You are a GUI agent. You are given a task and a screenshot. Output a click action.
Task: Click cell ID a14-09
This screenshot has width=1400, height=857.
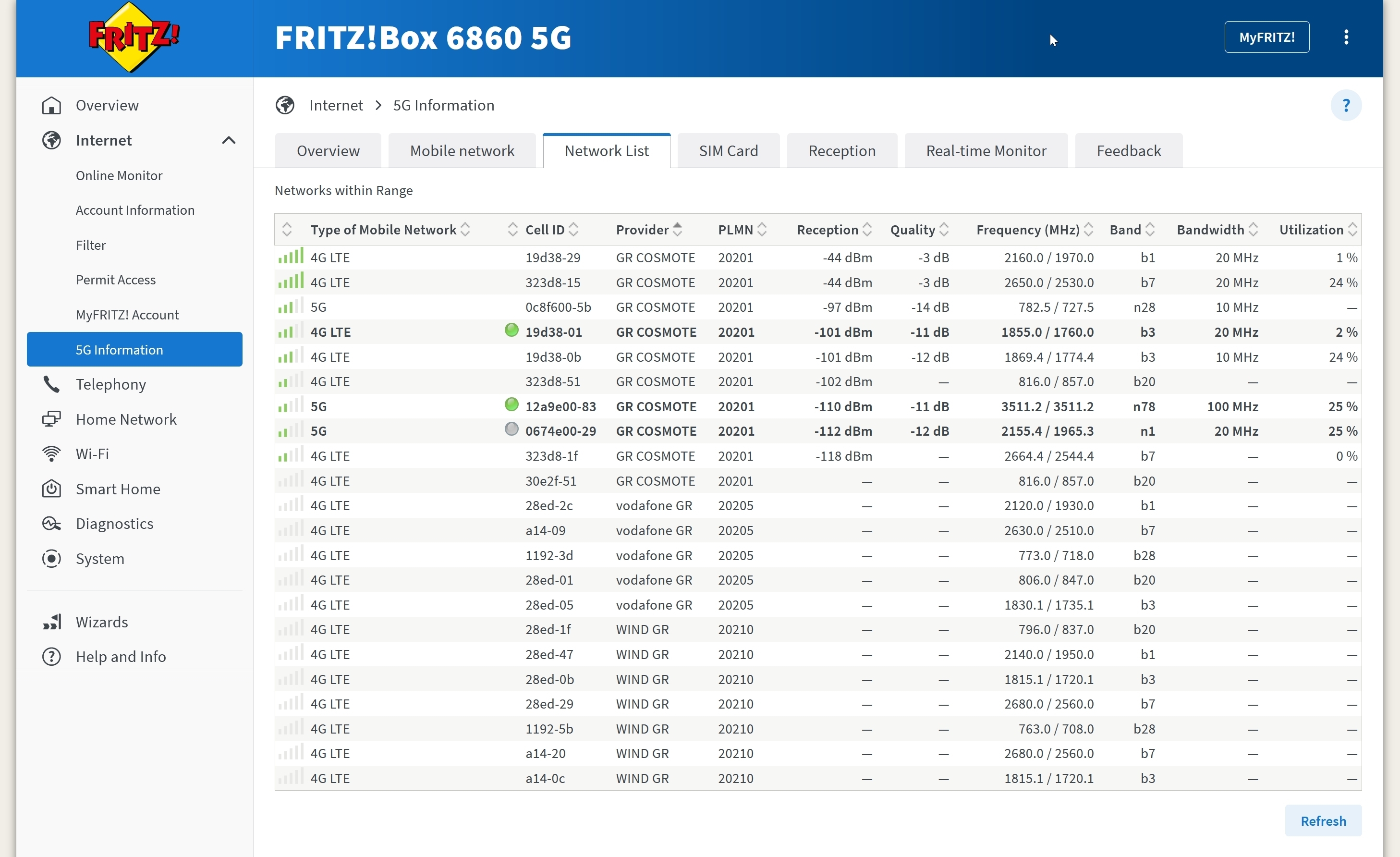pos(545,530)
